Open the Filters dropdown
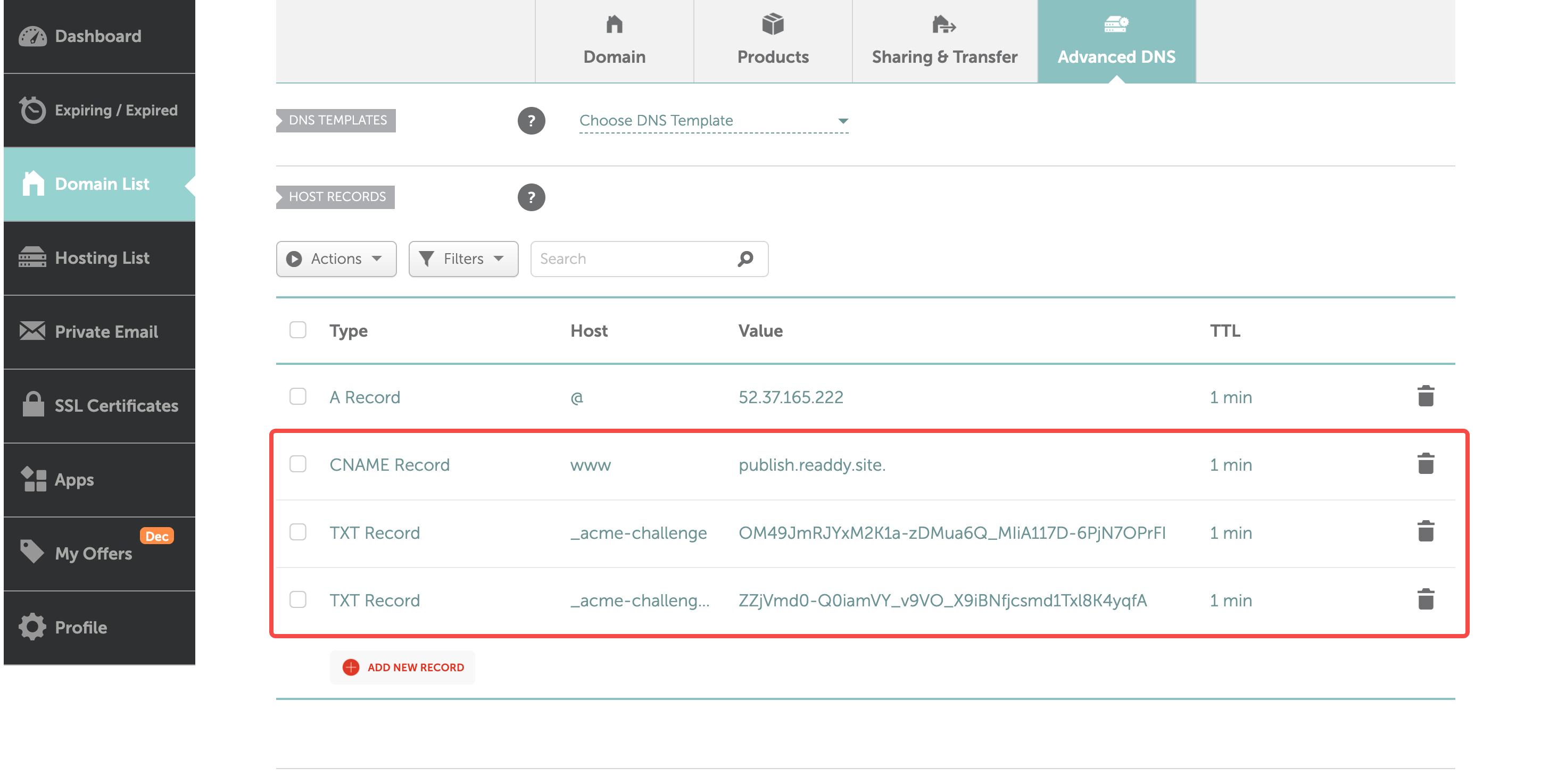 tap(463, 259)
